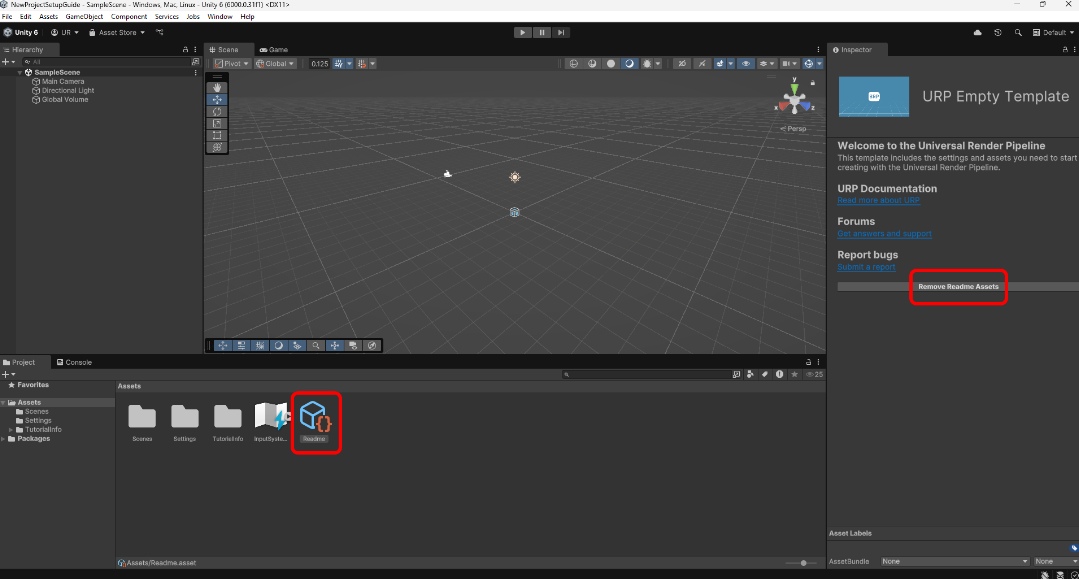Click Remove Readme Assets button
The height and width of the screenshot is (579, 1079).
coord(958,286)
